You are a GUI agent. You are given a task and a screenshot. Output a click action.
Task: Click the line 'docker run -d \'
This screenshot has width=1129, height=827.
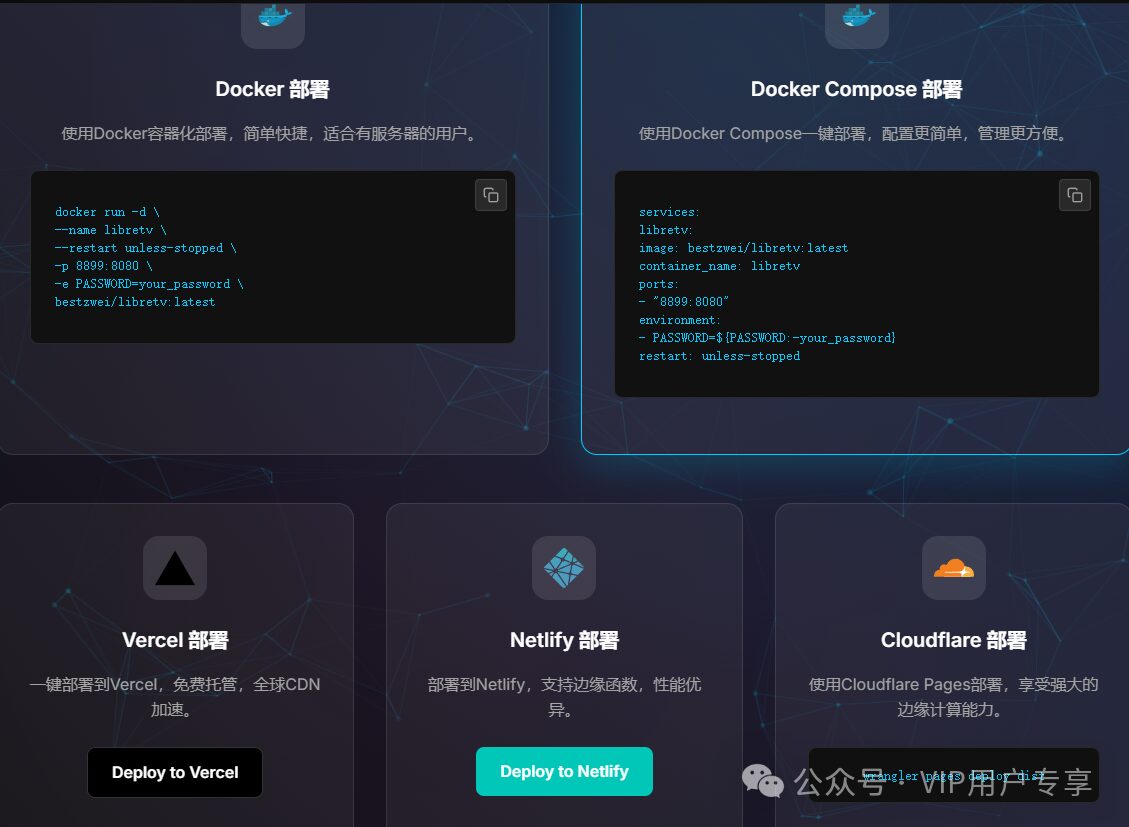point(107,212)
